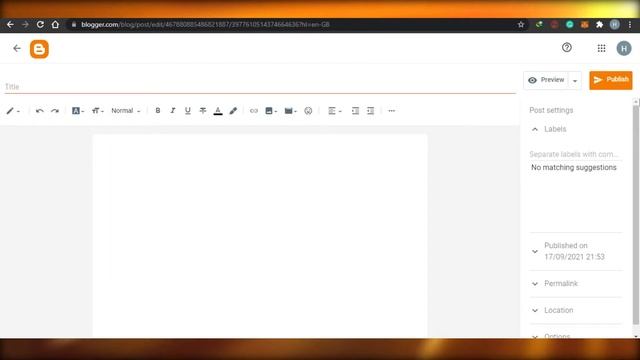Image resolution: width=640 pixels, height=360 pixels.
Task: Open the Google apps grid
Action: click(601, 49)
